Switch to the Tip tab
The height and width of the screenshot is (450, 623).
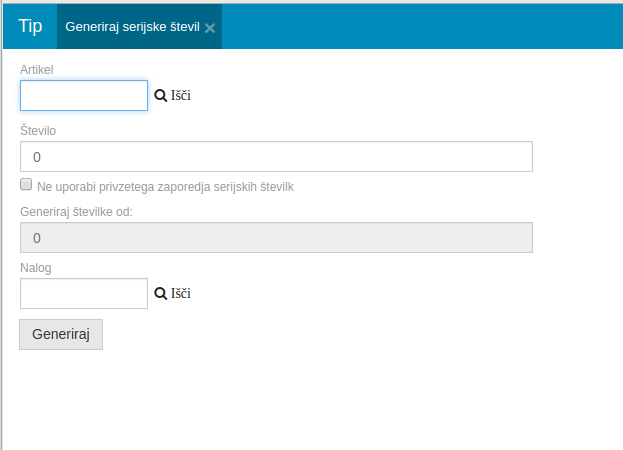(x=30, y=26)
